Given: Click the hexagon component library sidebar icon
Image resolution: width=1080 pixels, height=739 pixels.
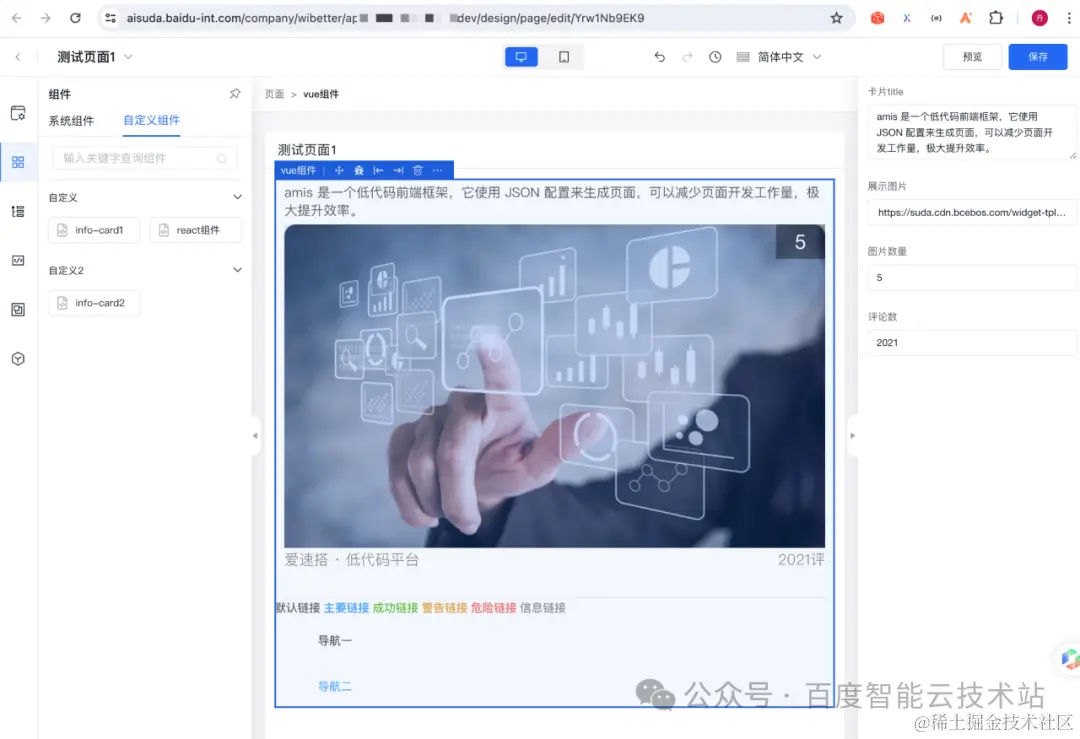Looking at the screenshot, I should tap(18, 358).
